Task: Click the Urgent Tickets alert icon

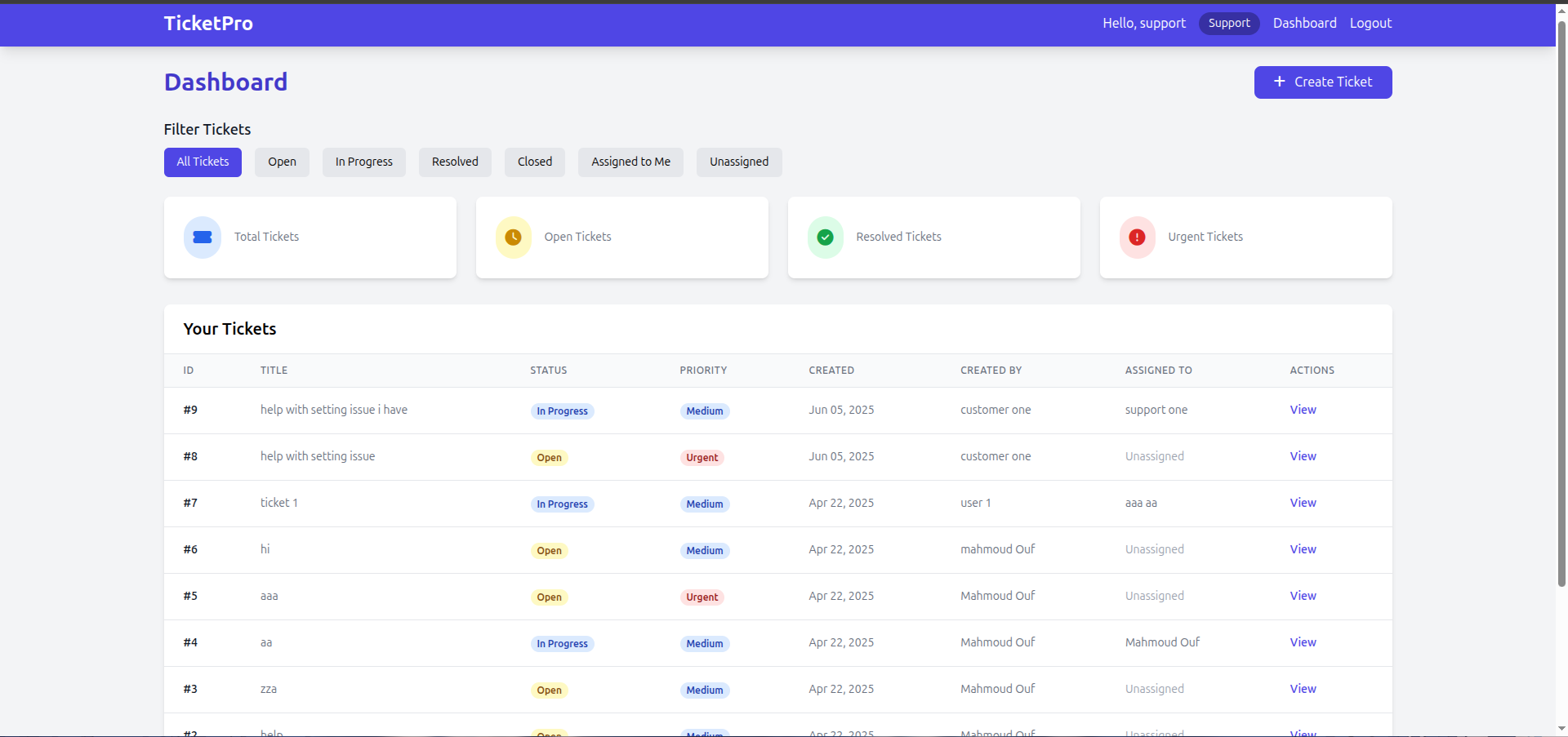Action: click(x=1138, y=237)
